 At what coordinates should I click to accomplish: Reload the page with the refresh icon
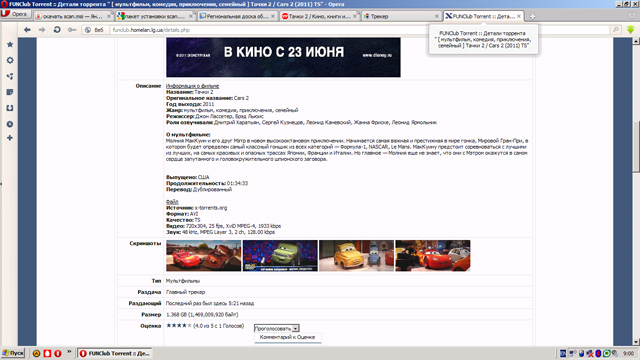[57, 30]
